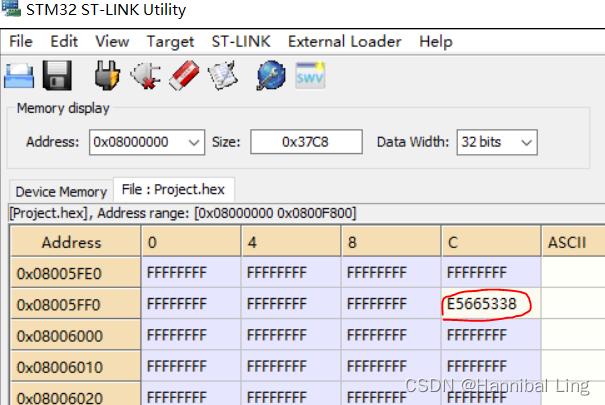Open the External Loader menu

click(x=345, y=41)
